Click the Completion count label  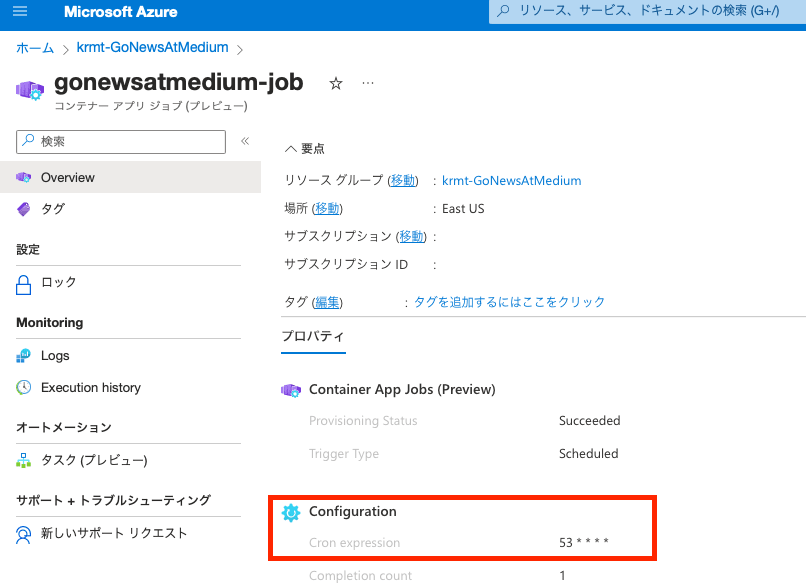click(360, 575)
